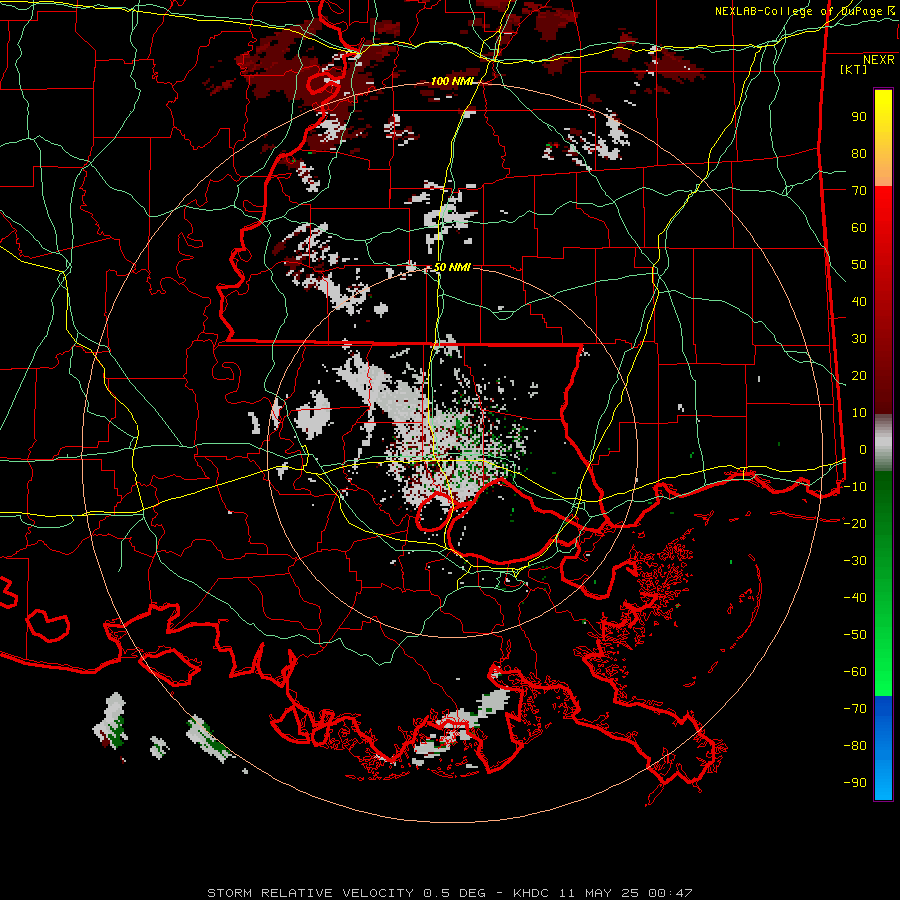Click the 60 value on the velocity scale
The image size is (900, 900).
pos(859,228)
